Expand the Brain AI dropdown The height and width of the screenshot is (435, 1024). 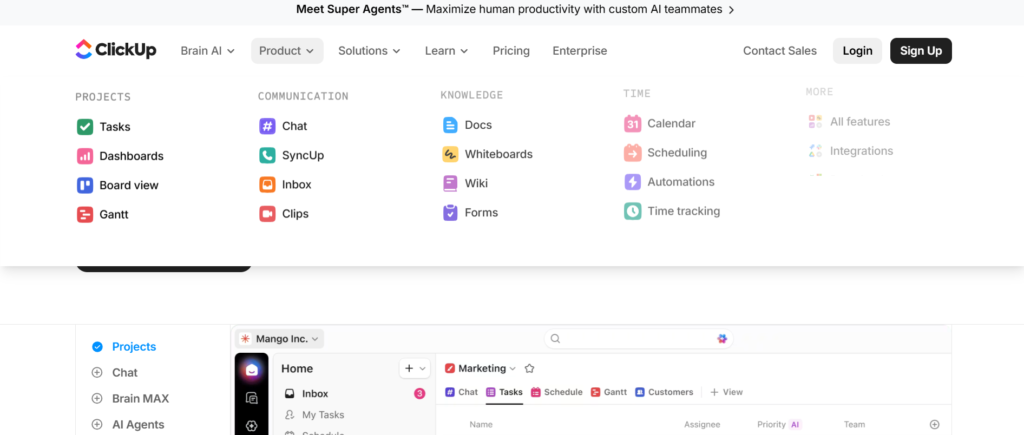pos(207,51)
